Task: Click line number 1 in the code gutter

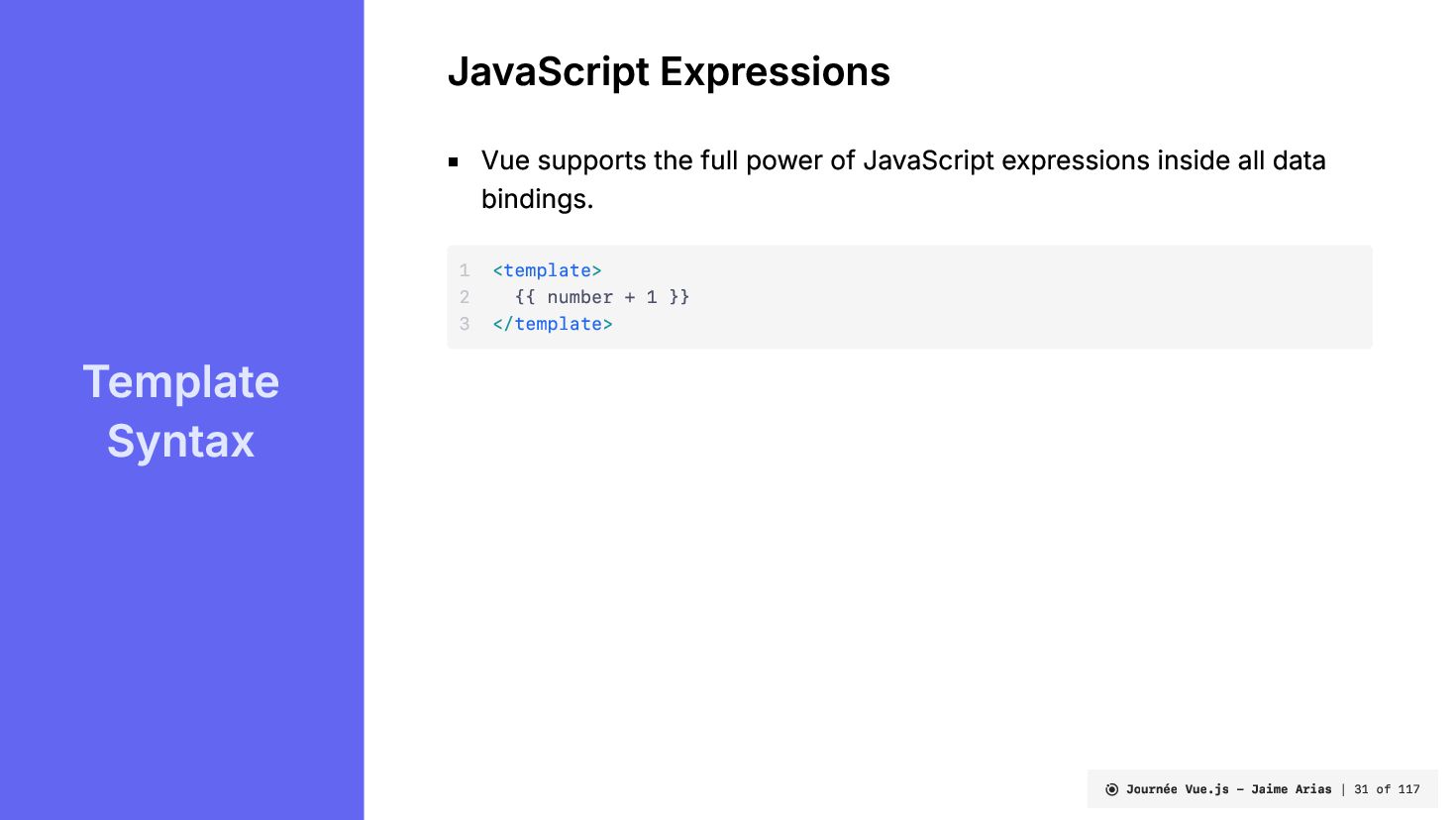Action: [x=465, y=270]
